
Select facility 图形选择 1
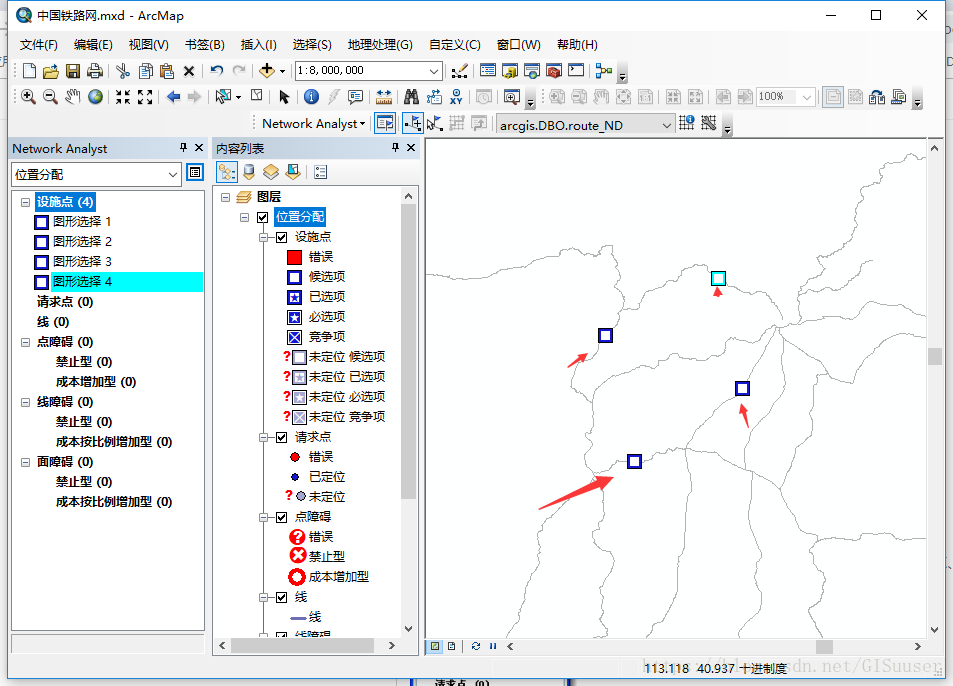point(81,222)
